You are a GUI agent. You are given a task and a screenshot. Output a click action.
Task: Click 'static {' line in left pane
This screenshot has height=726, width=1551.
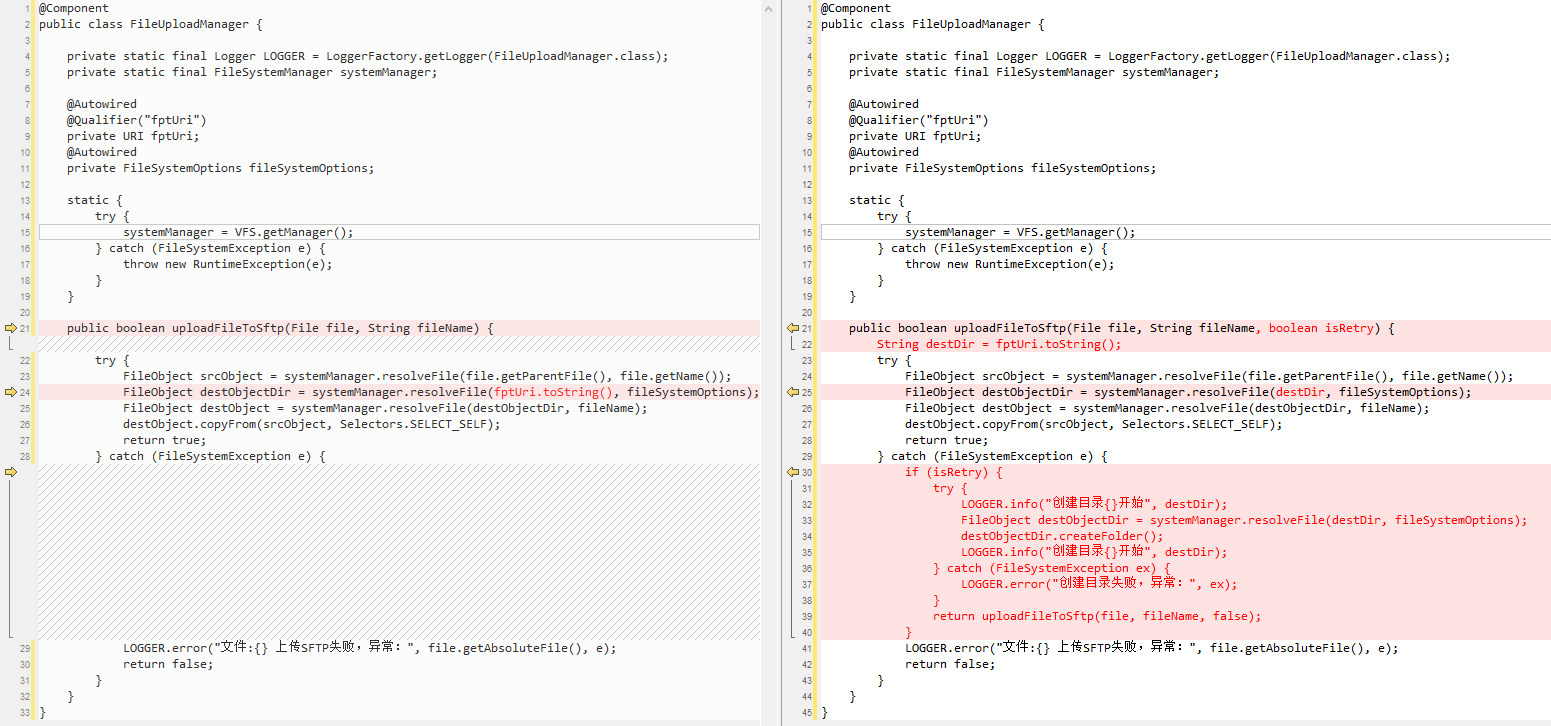click(x=95, y=200)
